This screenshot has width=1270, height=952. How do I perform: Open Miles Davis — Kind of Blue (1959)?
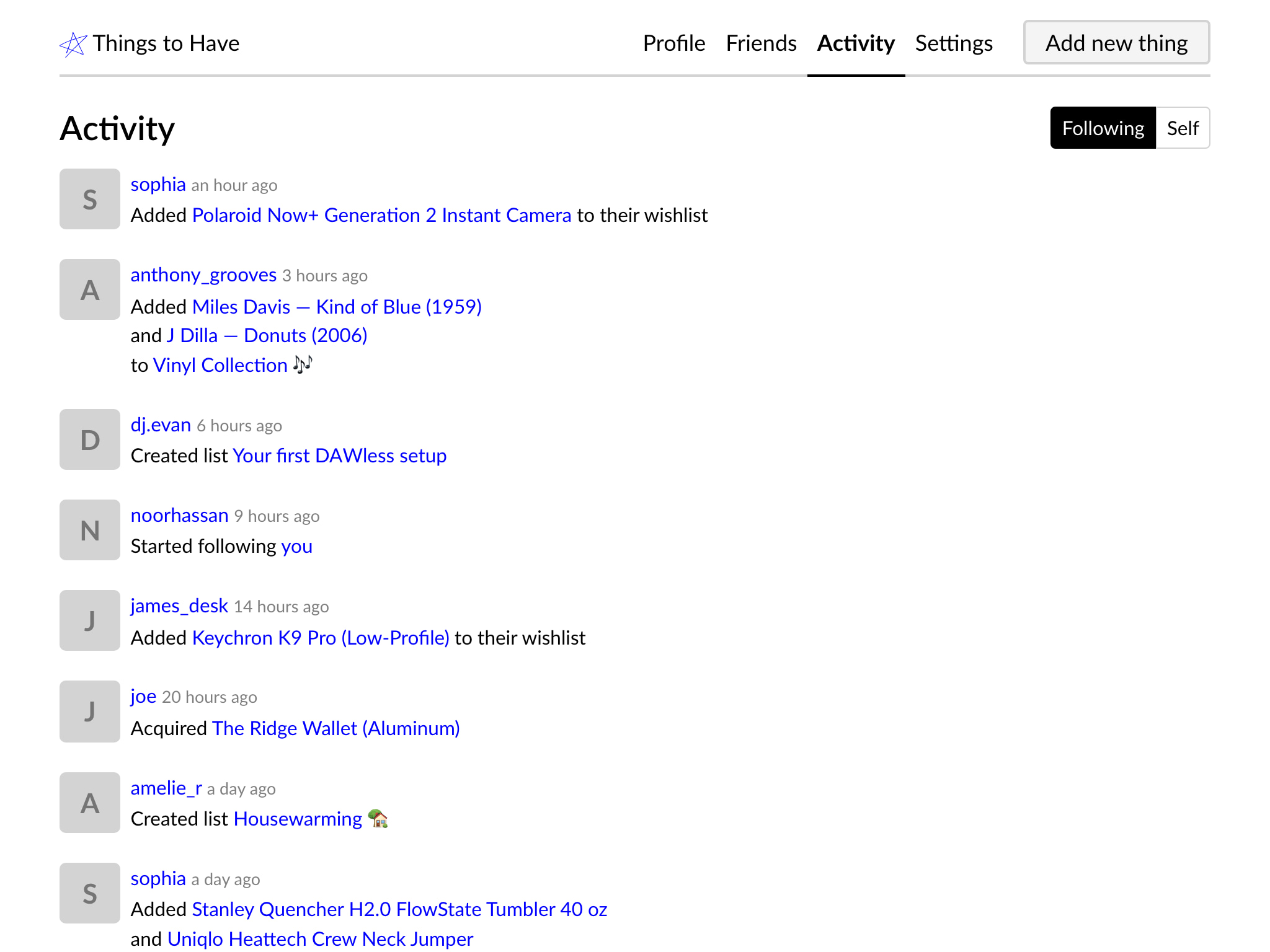coord(337,307)
